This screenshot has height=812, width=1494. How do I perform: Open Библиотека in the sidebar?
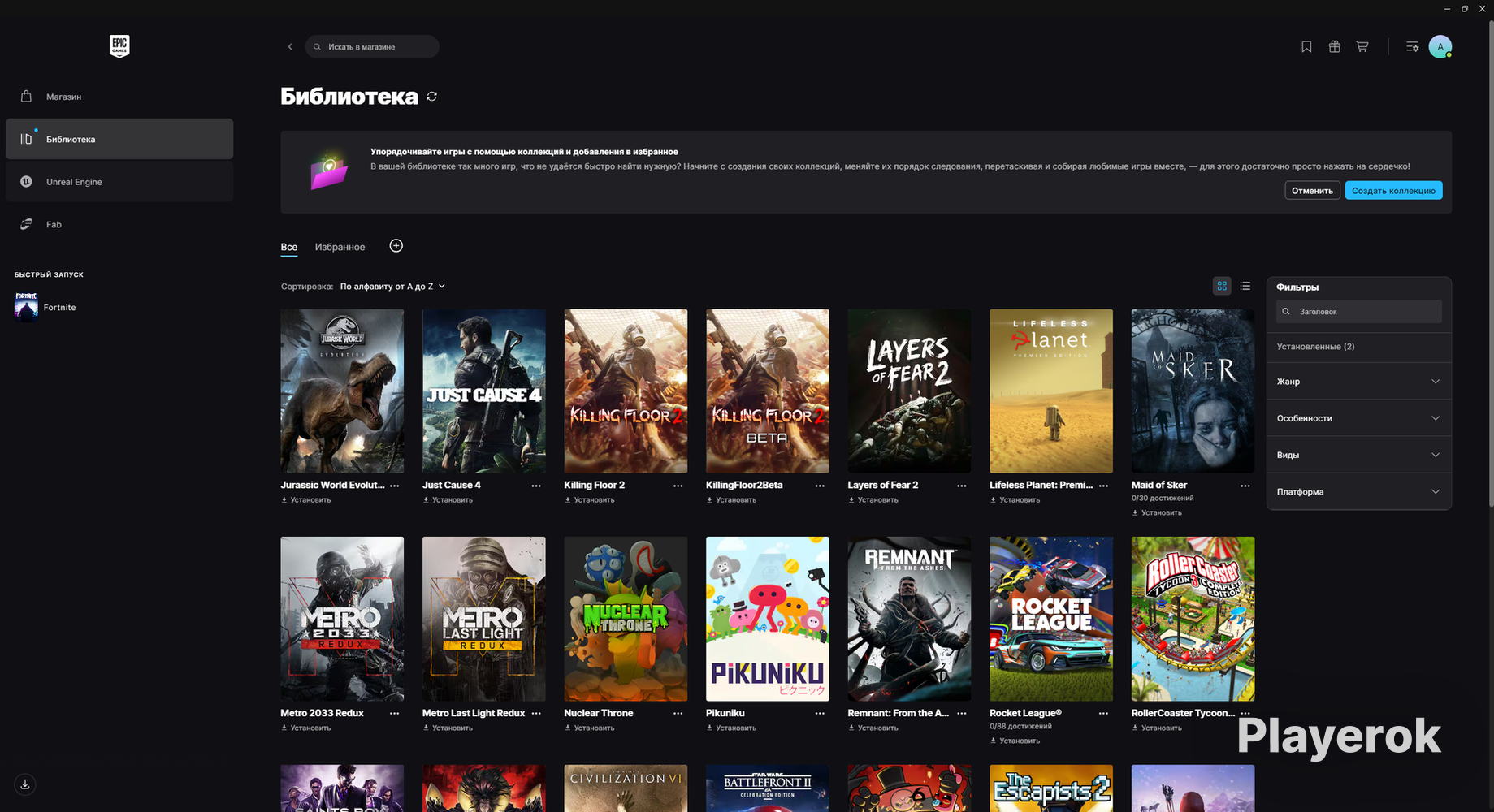click(119, 139)
